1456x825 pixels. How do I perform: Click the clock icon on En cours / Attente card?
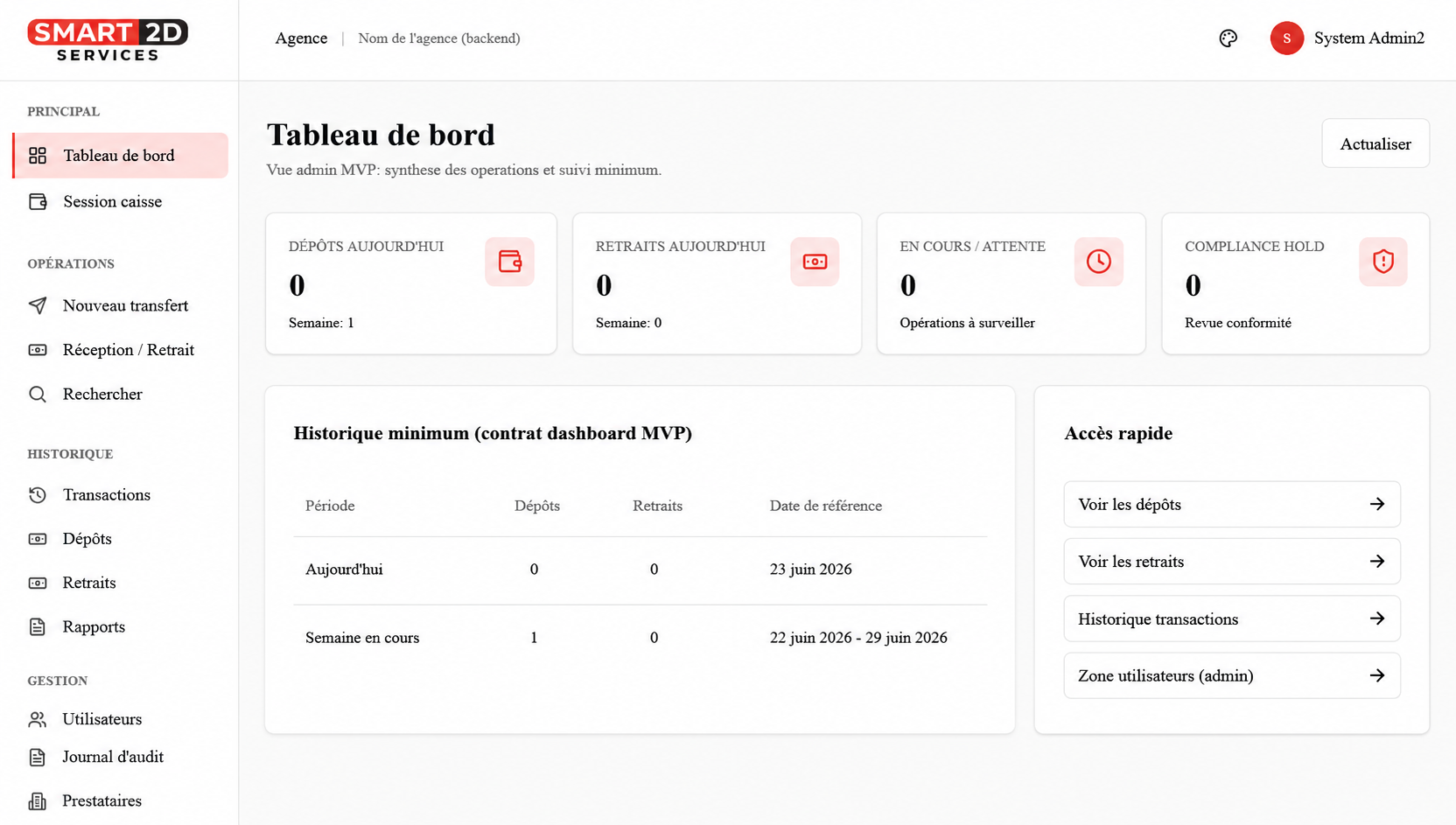click(1099, 262)
